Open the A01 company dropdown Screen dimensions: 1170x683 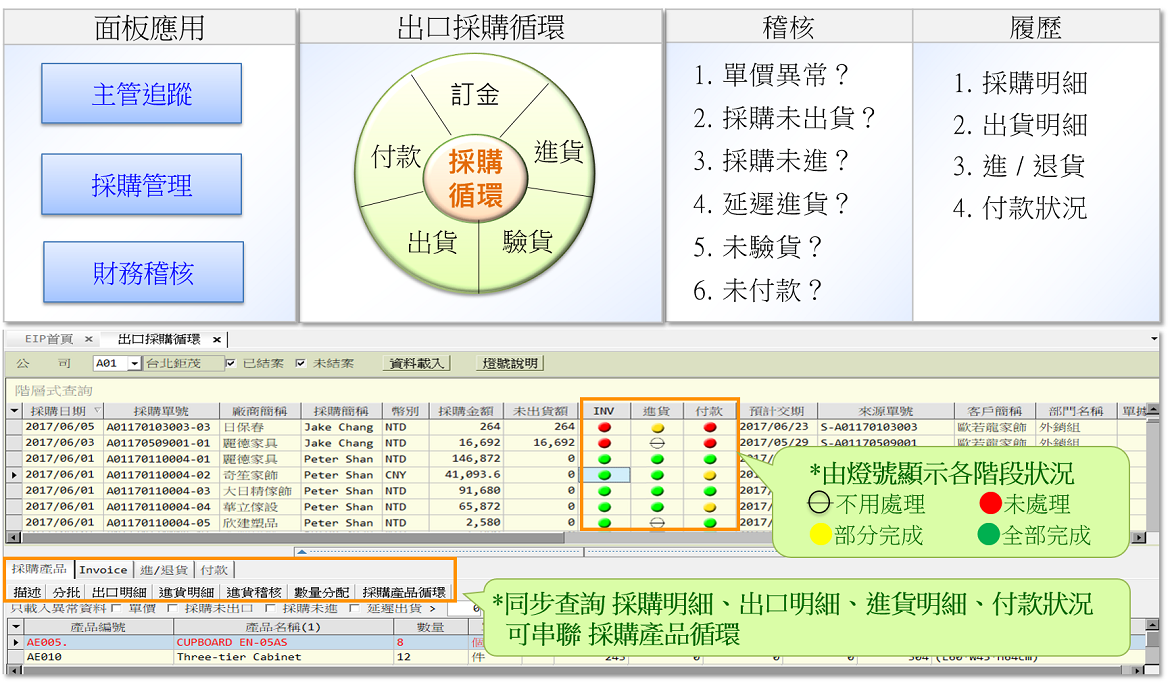tap(134, 363)
